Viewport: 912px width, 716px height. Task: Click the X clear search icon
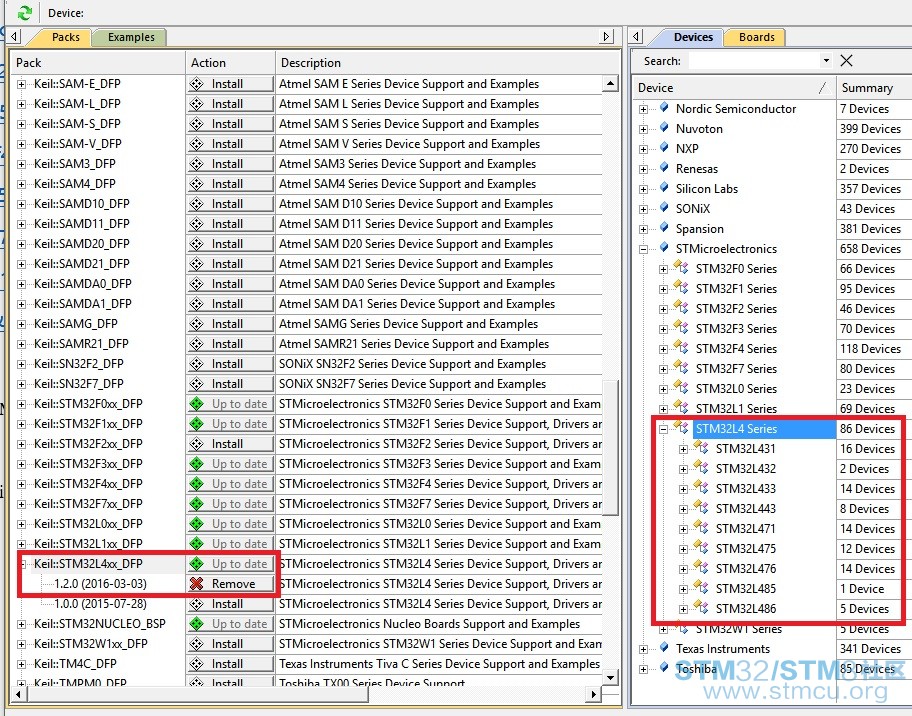[x=846, y=60]
